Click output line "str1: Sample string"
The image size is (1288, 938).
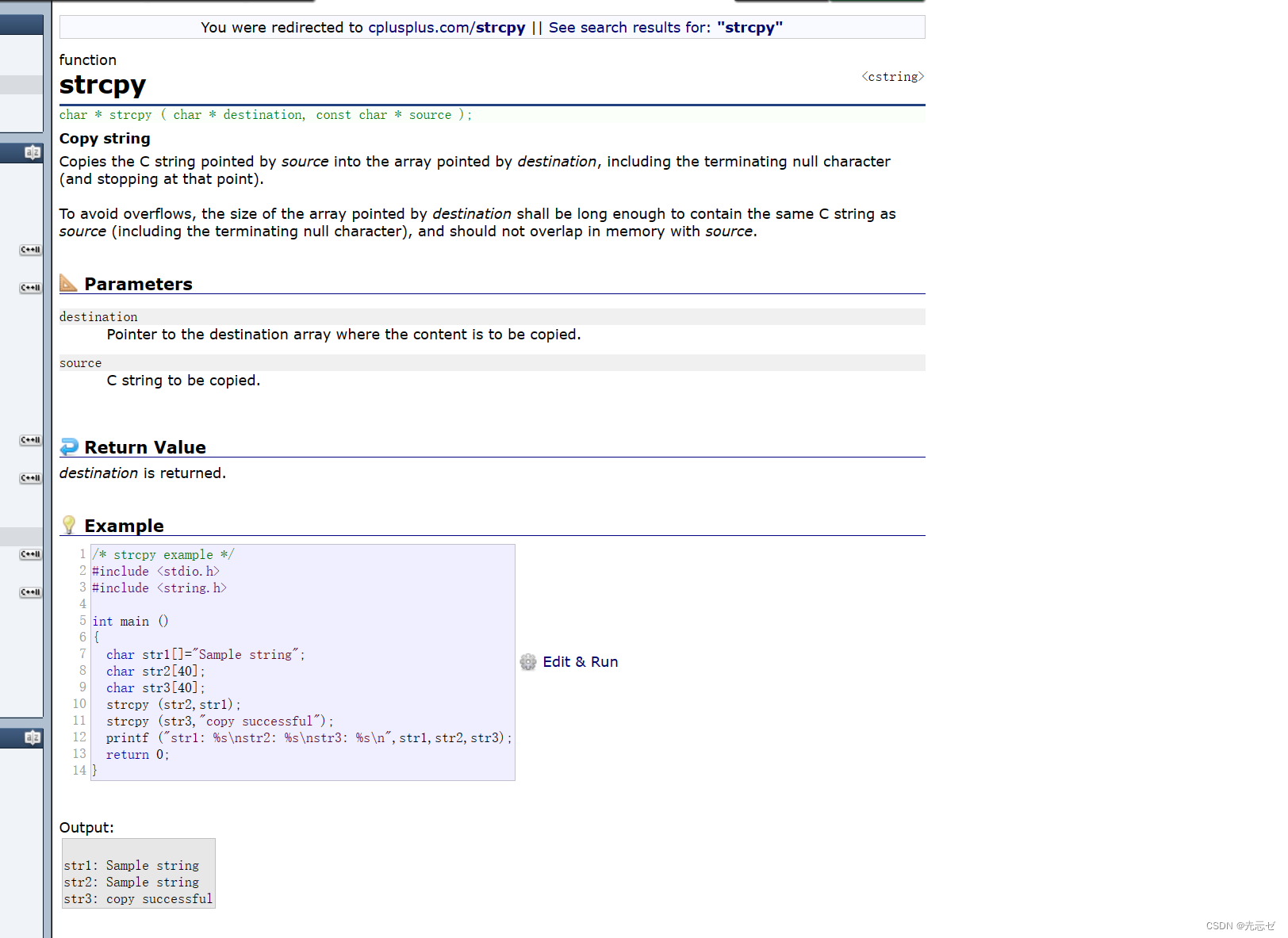click(x=132, y=866)
